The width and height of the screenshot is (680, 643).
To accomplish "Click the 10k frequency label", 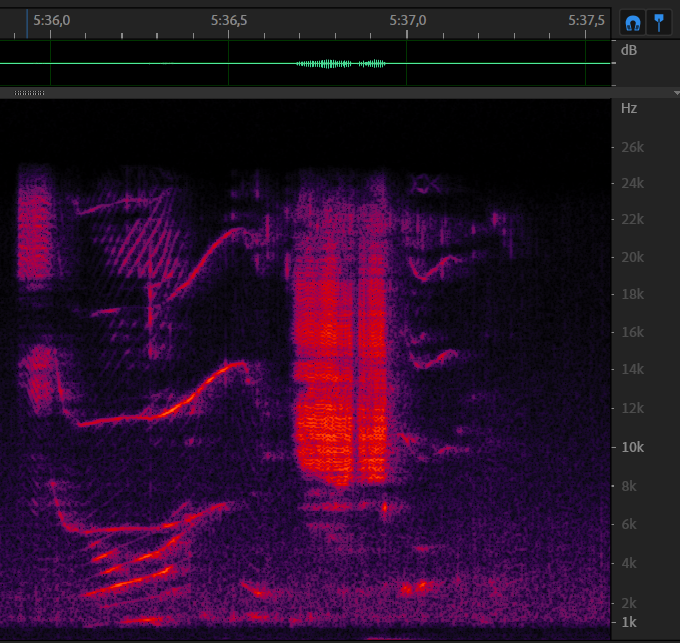I will click(x=632, y=447).
